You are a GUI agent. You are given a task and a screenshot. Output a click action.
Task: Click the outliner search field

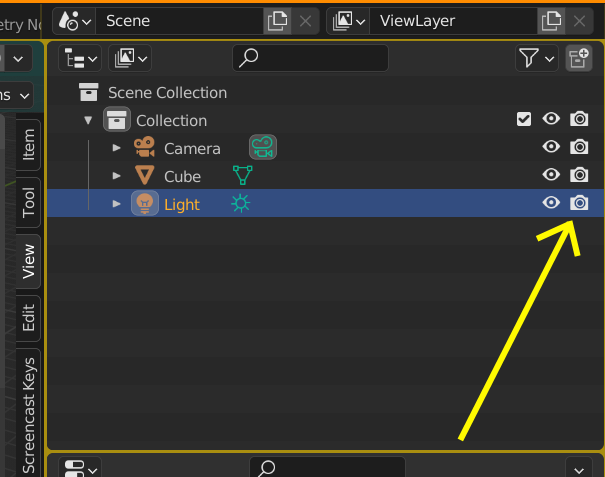(310, 58)
